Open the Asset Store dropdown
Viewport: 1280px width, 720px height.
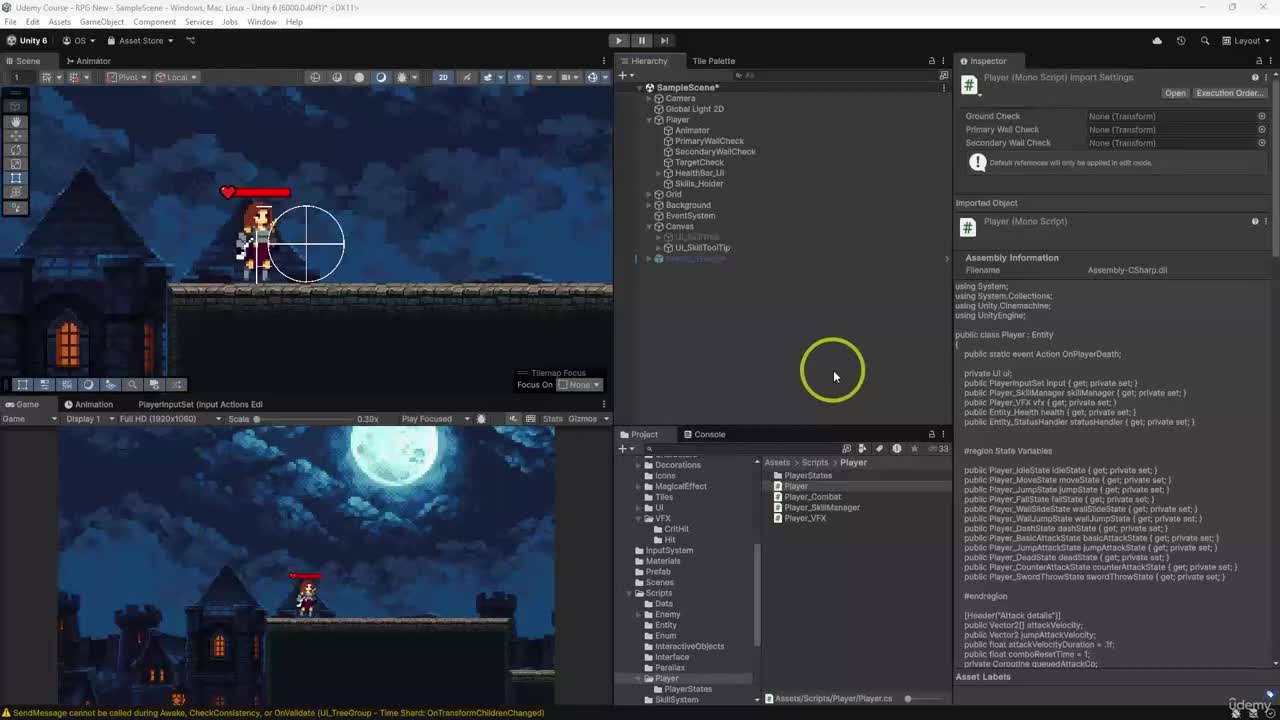pos(140,41)
